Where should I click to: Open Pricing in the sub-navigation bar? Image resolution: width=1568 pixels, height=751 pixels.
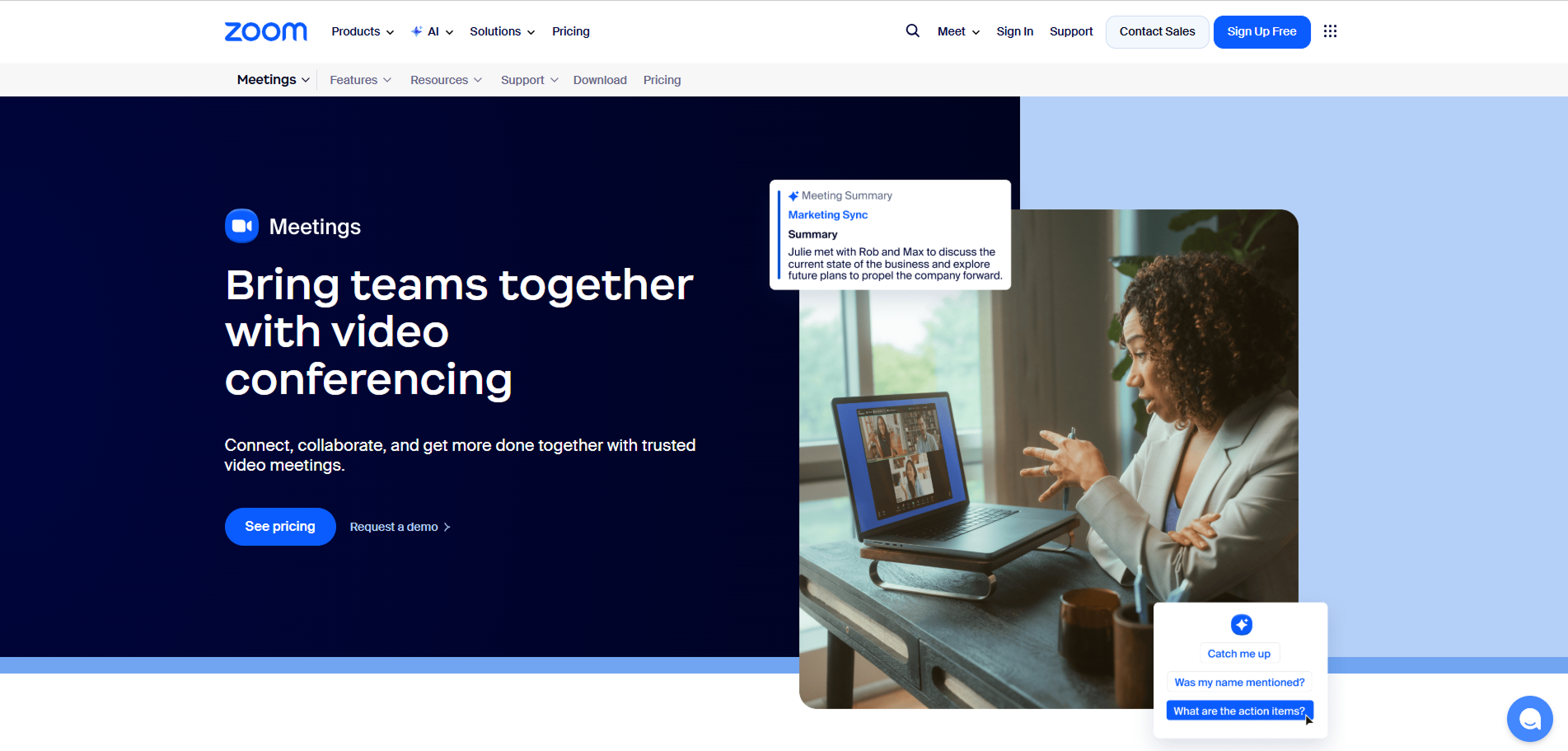click(x=662, y=80)
